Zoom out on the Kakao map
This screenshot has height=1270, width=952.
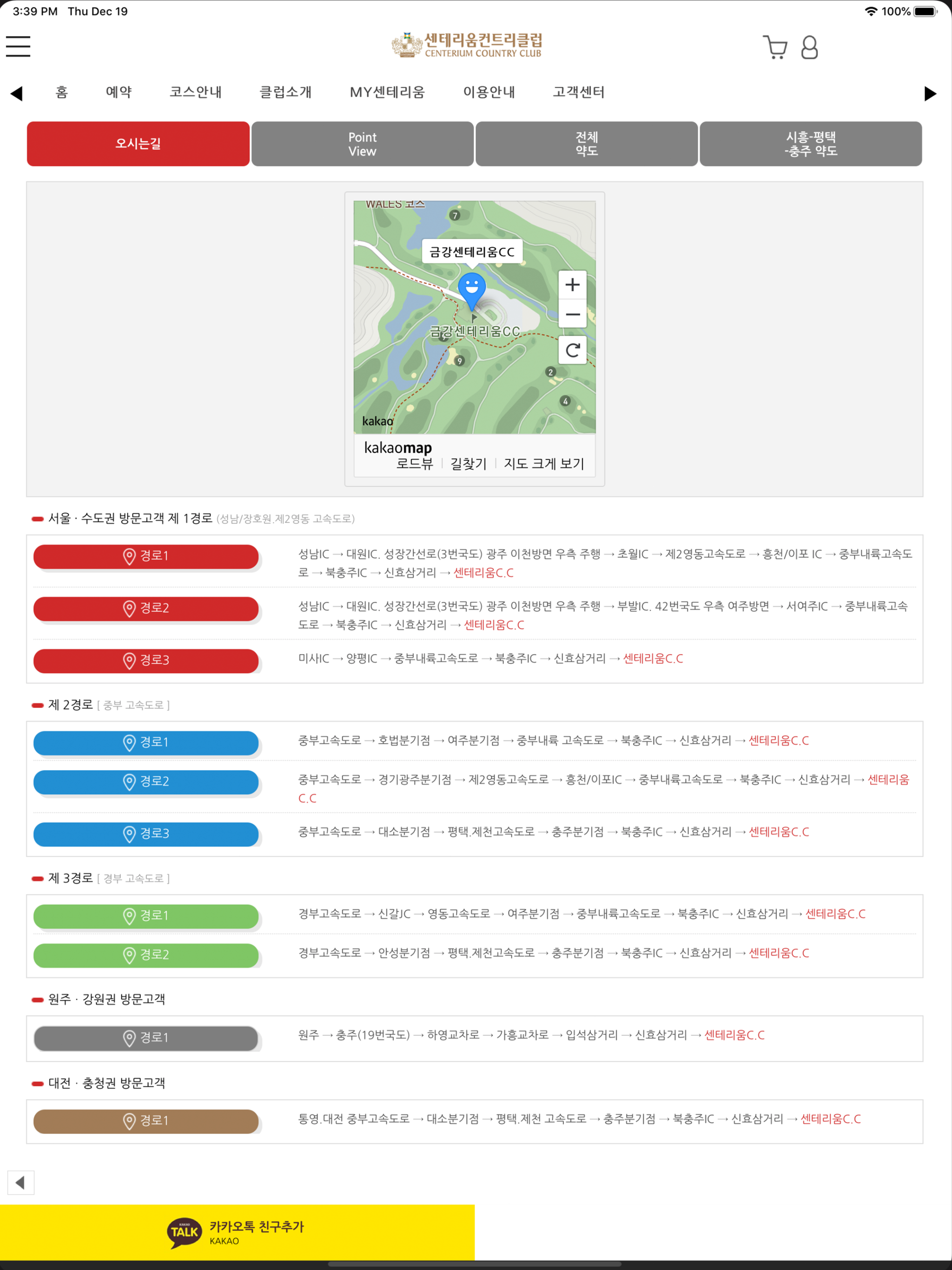click(x=572, y=314)
